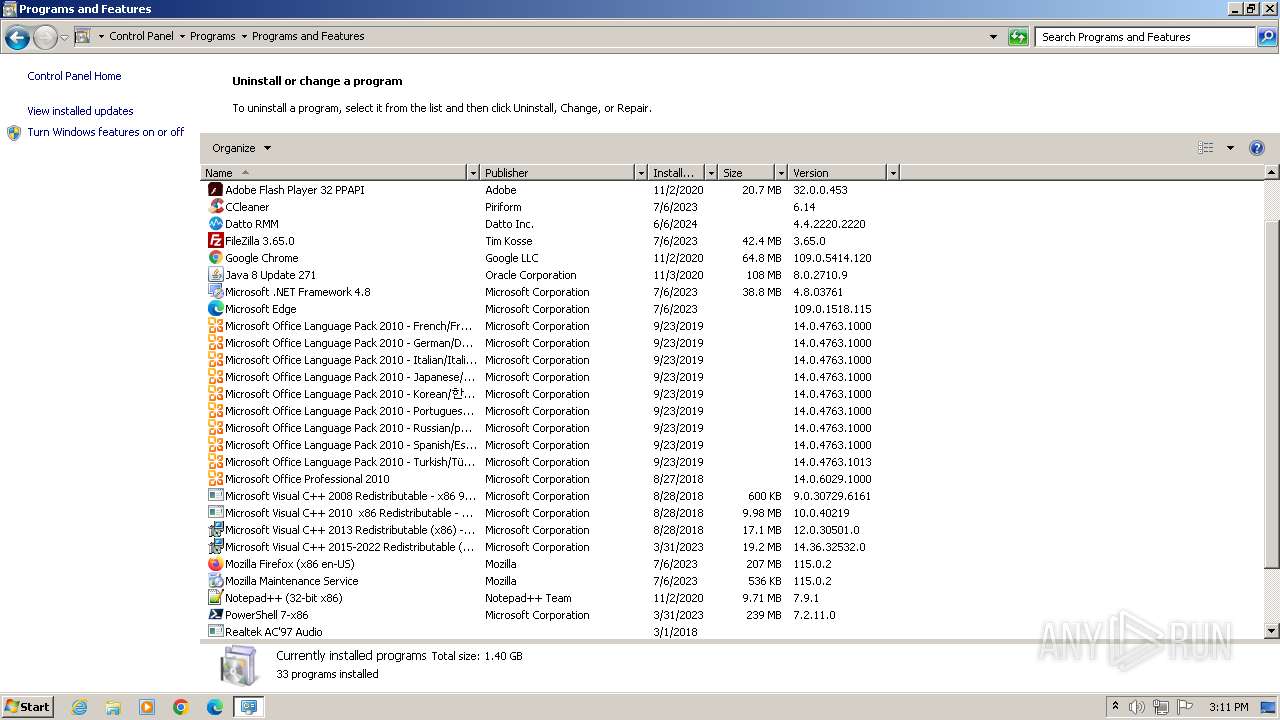The width and height of the screenshot is (1280, 720).
Task: Go back with the Back arrow
Action: coord(17,38)
